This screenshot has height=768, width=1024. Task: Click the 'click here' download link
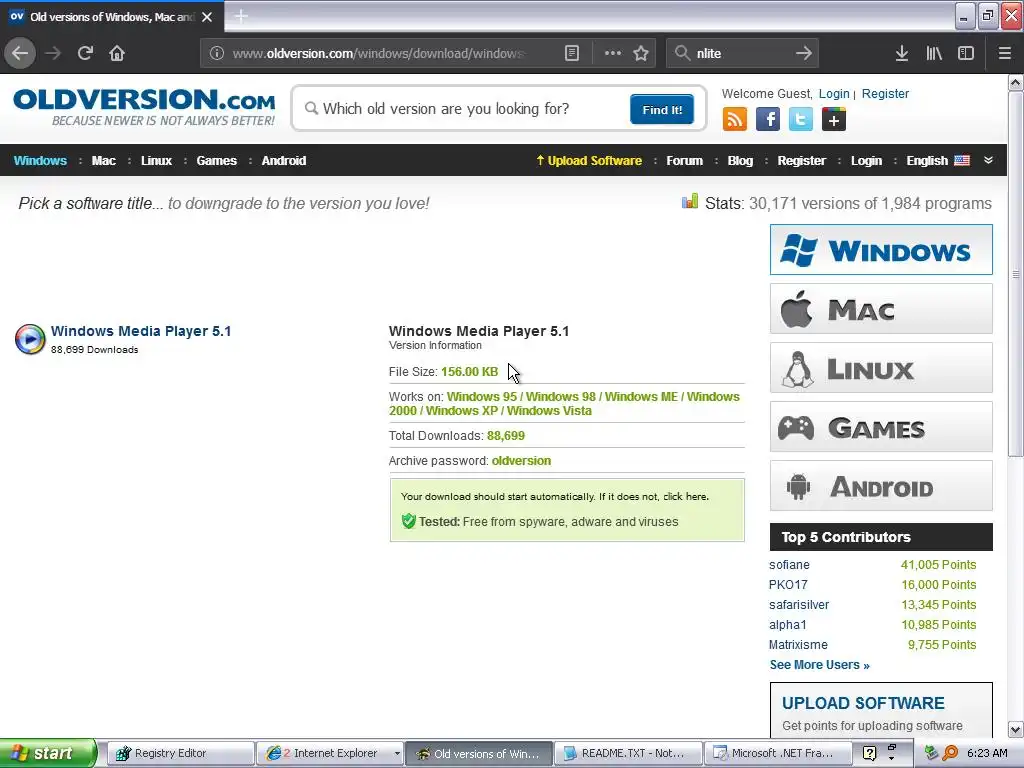[x=685, y=496]
